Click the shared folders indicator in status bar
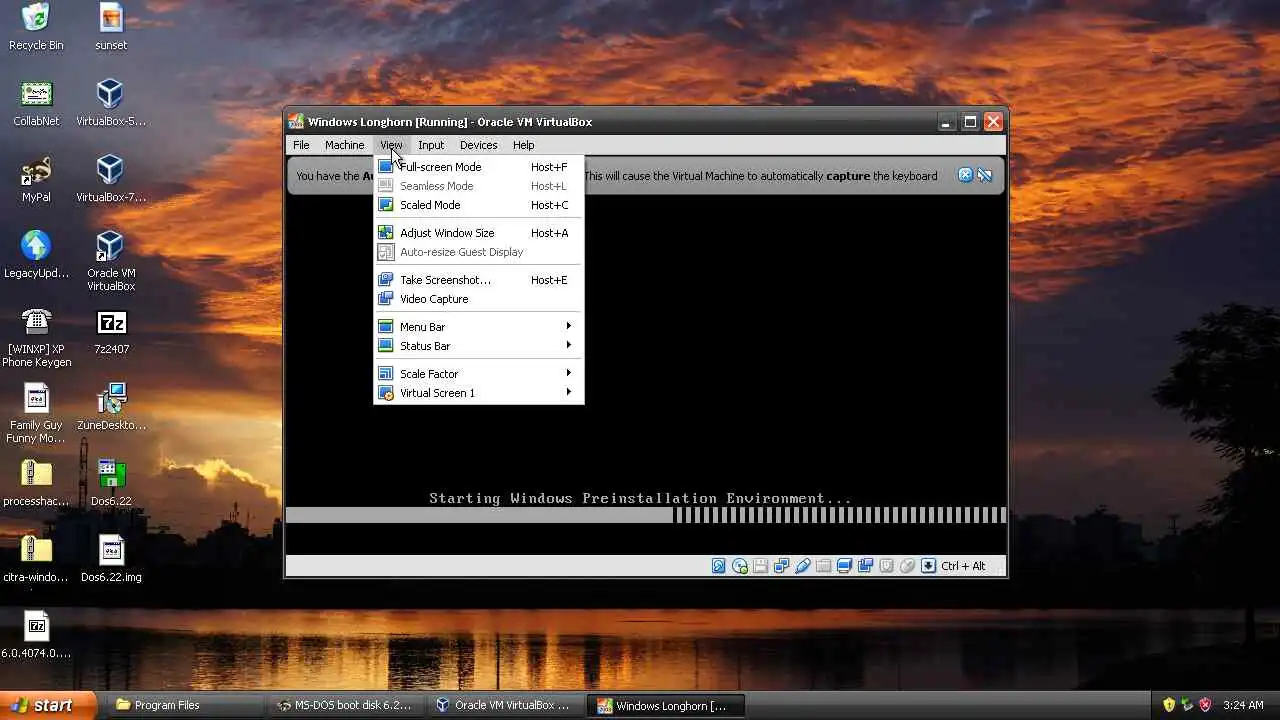 [x=823, y=566]
